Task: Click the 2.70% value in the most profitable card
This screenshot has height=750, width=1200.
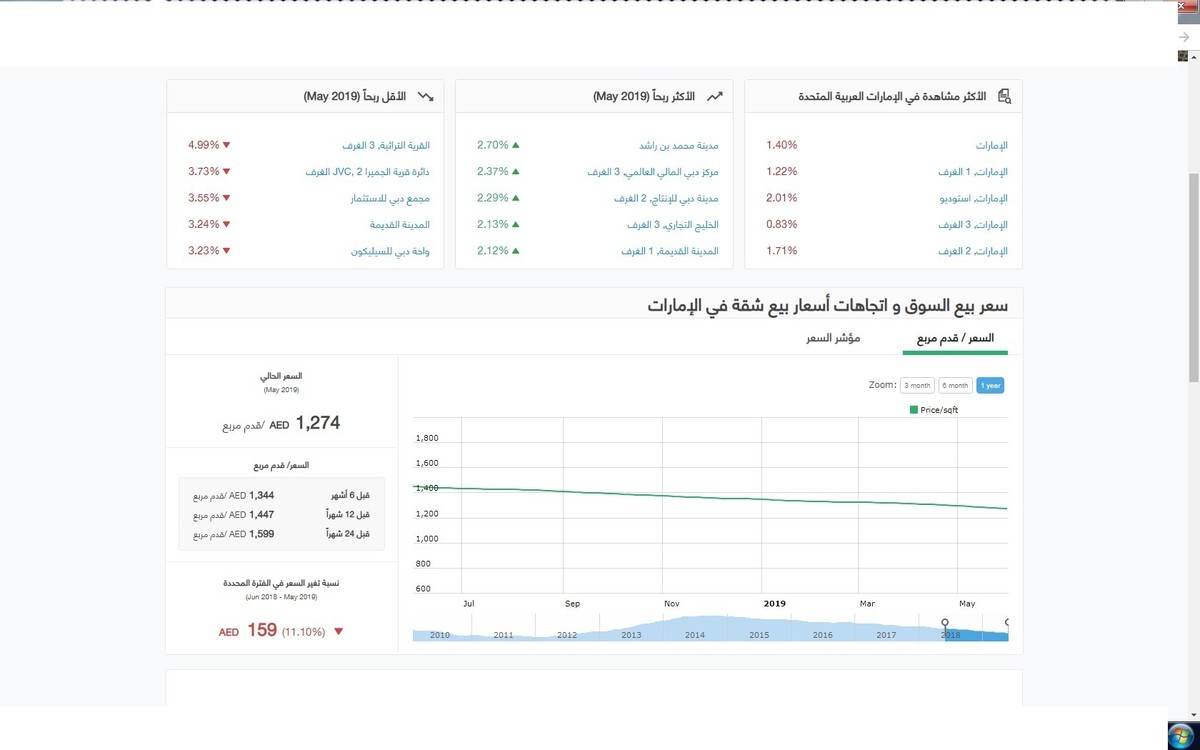Action: tap(493, 145)
